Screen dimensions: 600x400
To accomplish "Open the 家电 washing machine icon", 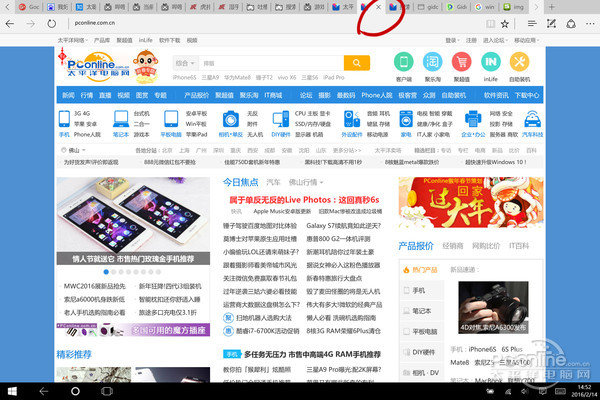I will coord(406,119).
